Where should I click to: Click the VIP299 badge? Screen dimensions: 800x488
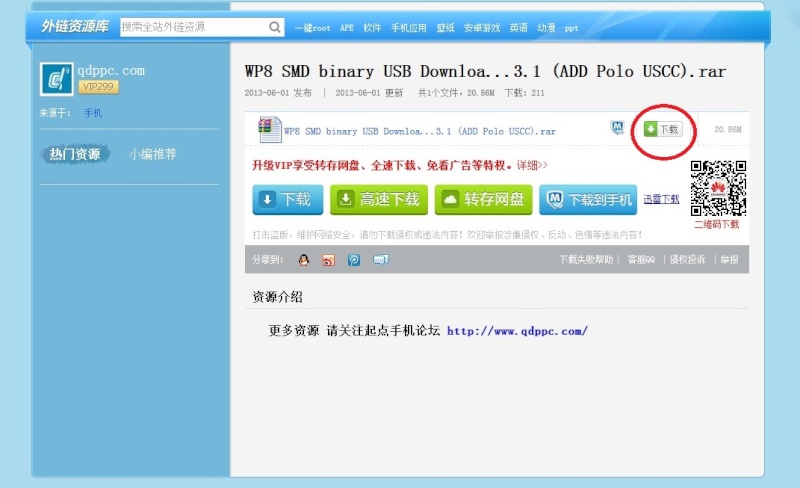point(98,87)
